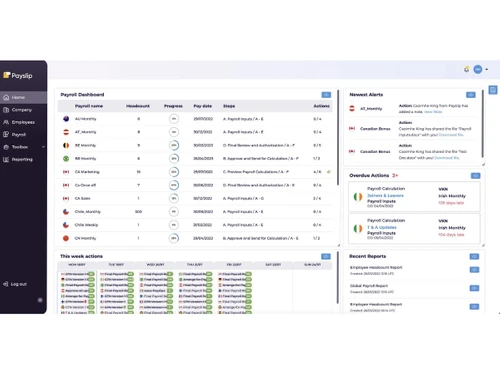
Task: Click the Overdue Actions 3+ count badge
Action: pyautogui.click(x=395, y=176)
